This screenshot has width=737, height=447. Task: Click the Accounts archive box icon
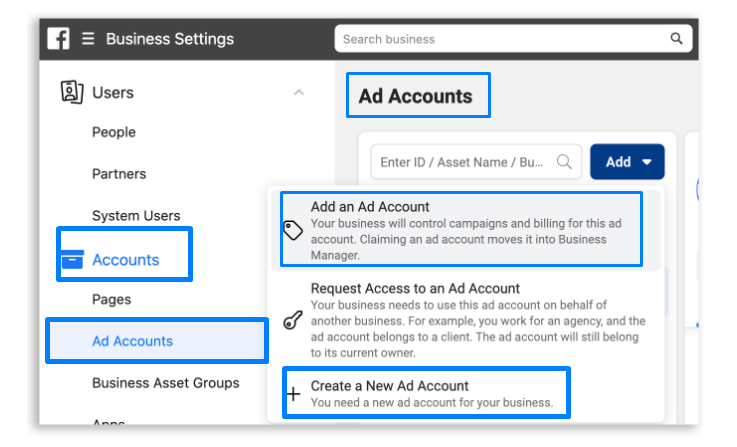[x=72, y=259]
